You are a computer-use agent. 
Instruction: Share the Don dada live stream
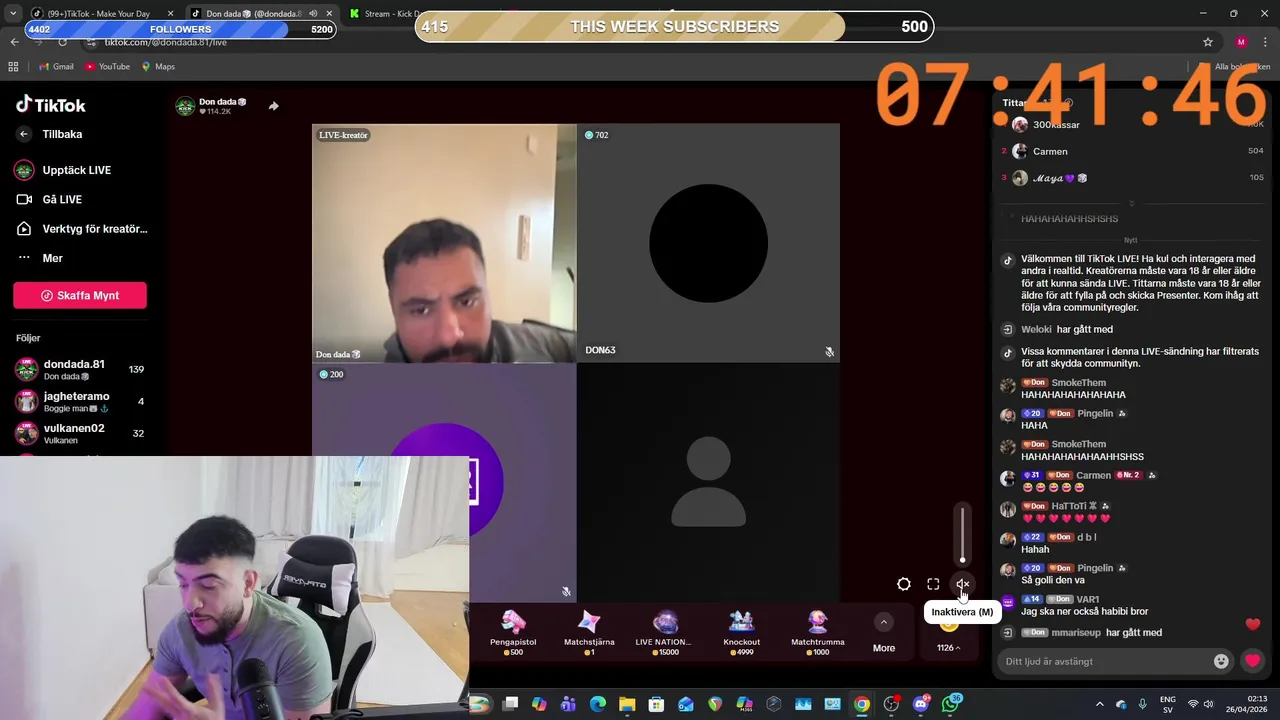coord(273,106)
